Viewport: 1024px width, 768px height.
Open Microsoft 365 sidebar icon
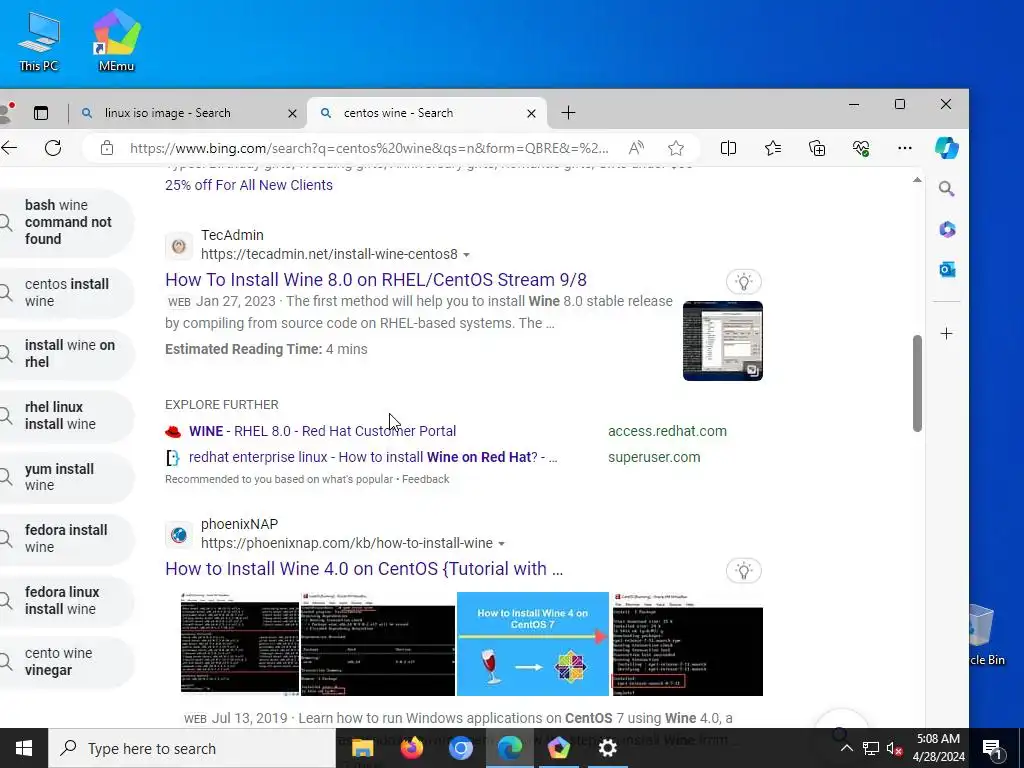point(947,229)
